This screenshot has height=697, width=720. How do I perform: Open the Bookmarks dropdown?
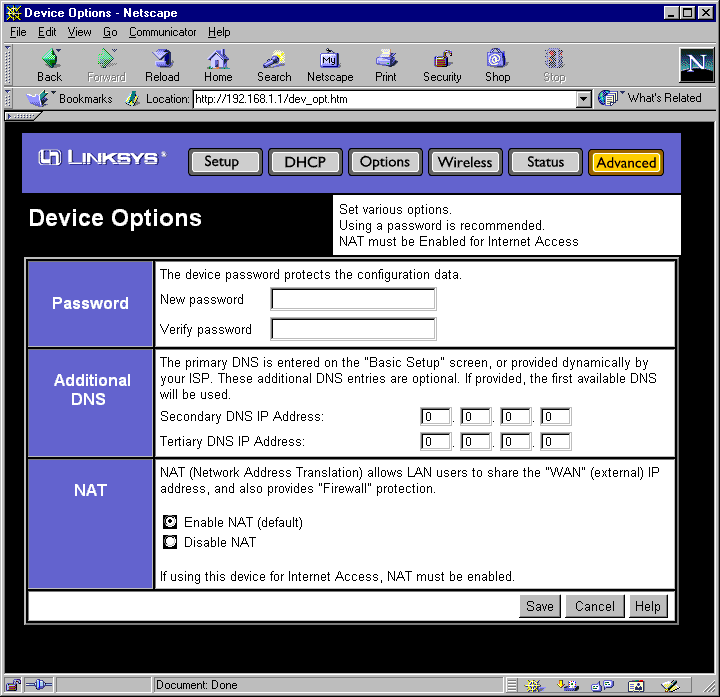pyautogui.click(x=69, y=99)
